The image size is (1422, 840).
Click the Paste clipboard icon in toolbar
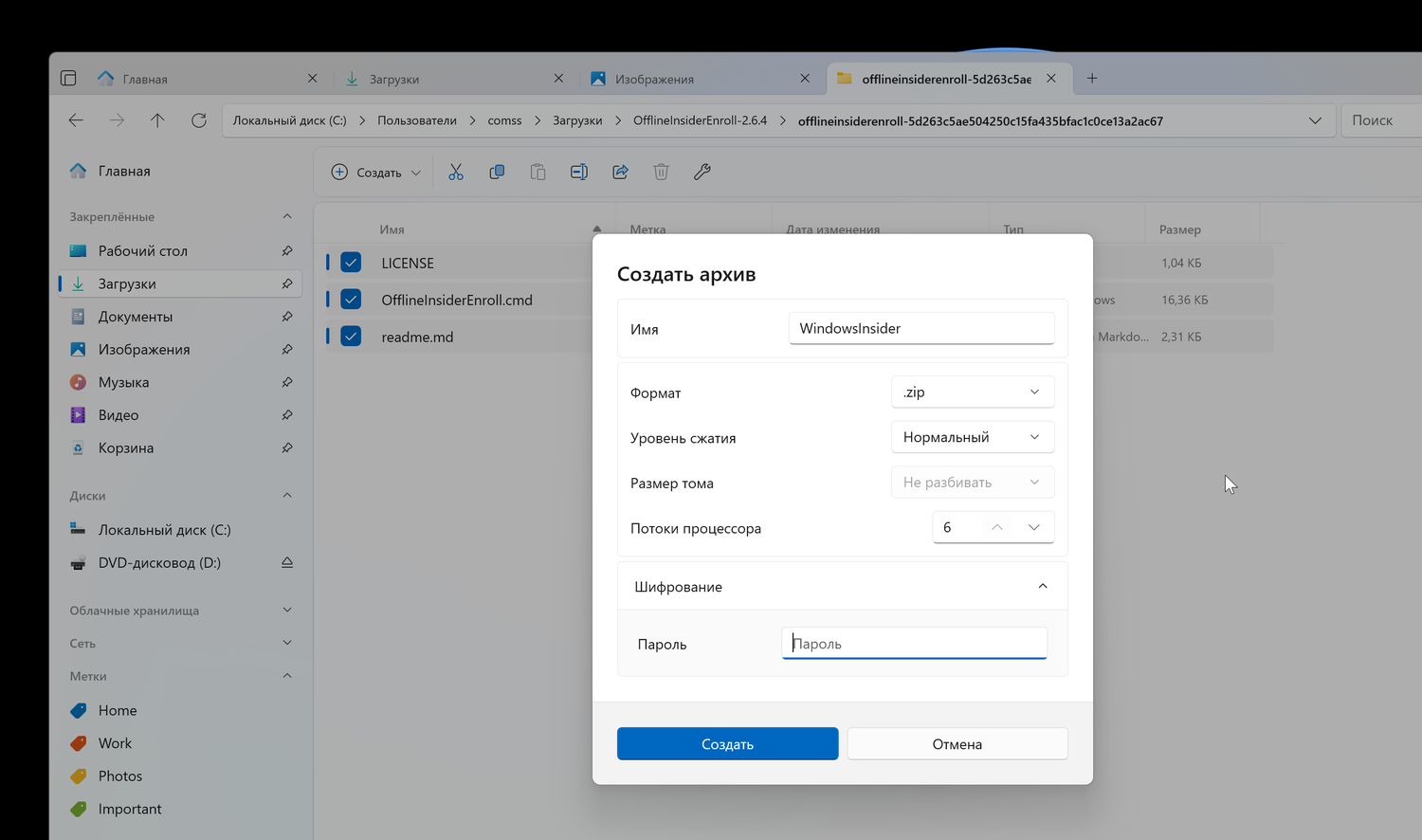click(x=538, y=172)
